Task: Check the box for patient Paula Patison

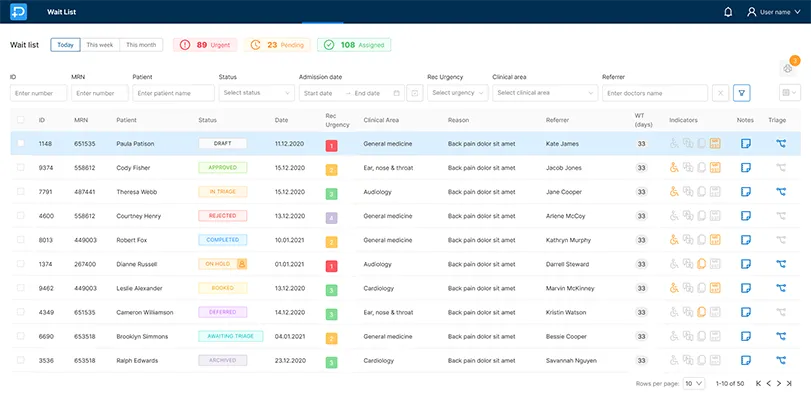Action: [x=21, y=143]
